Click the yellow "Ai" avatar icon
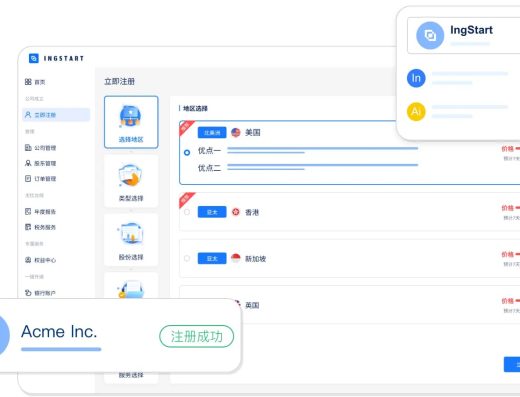 point(416,111)
